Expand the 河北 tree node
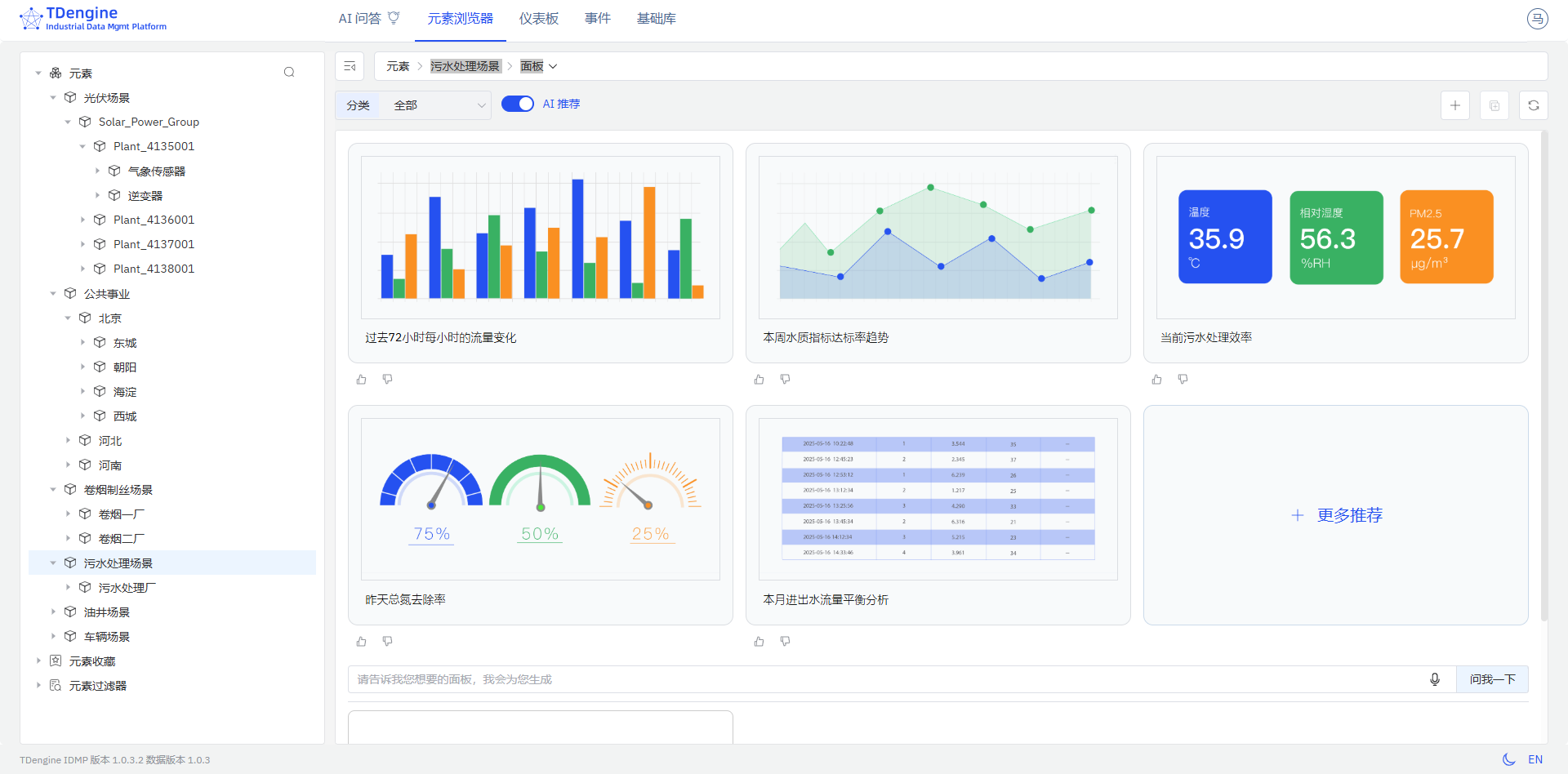Screen dimensions: 1568x774 click(68, 440)
